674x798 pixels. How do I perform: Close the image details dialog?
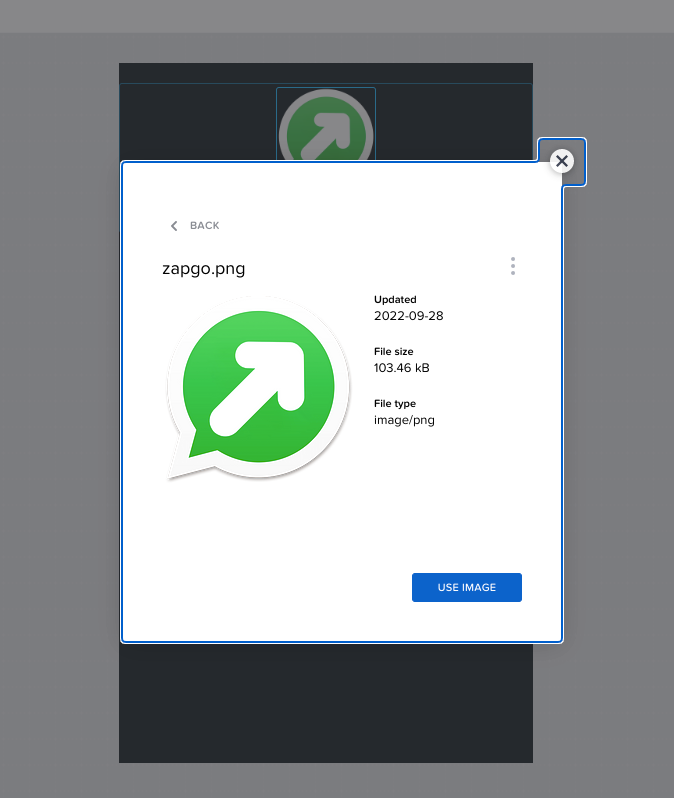click(x=561, y=161)
